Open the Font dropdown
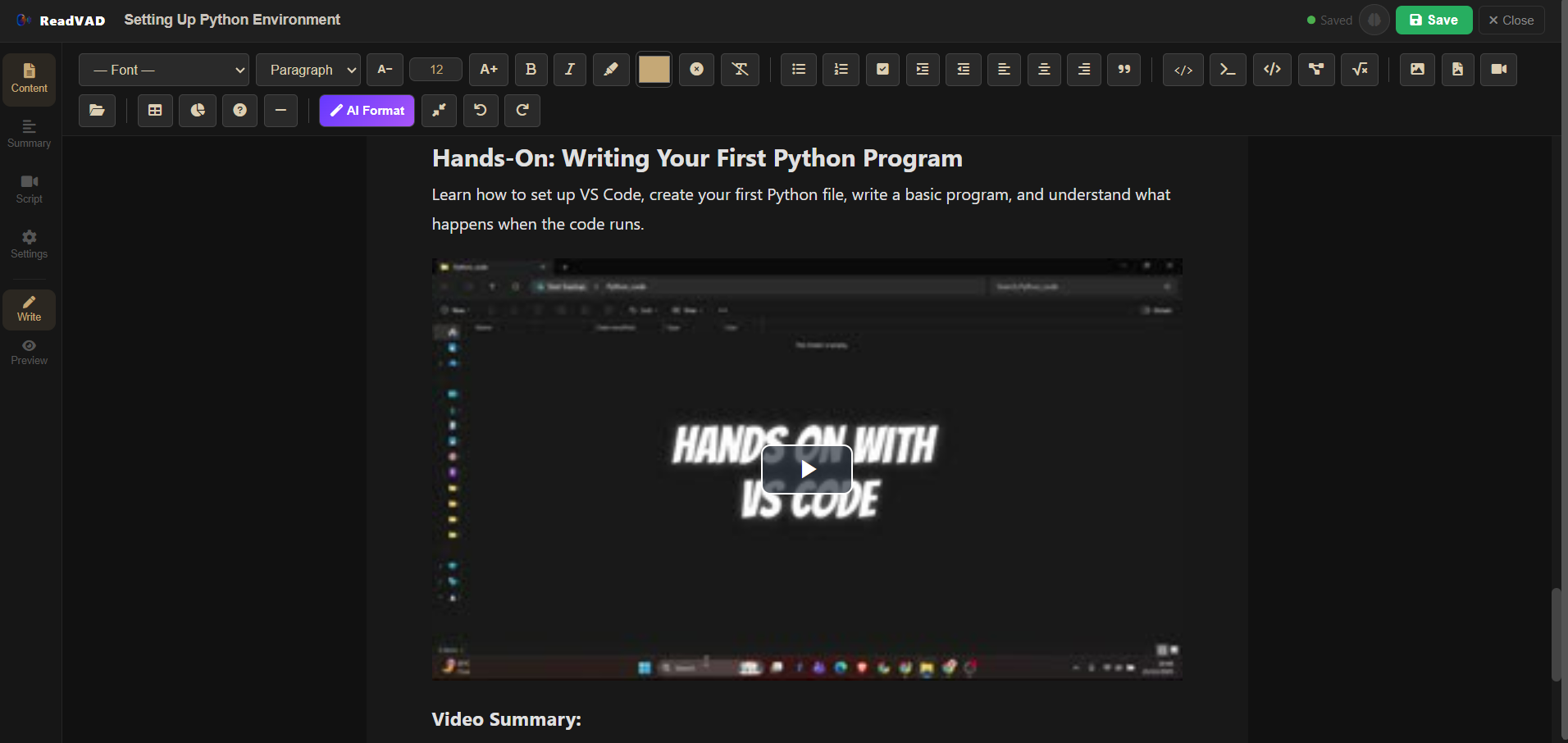This screenshot has height=743, width=1568. point(164,70)
